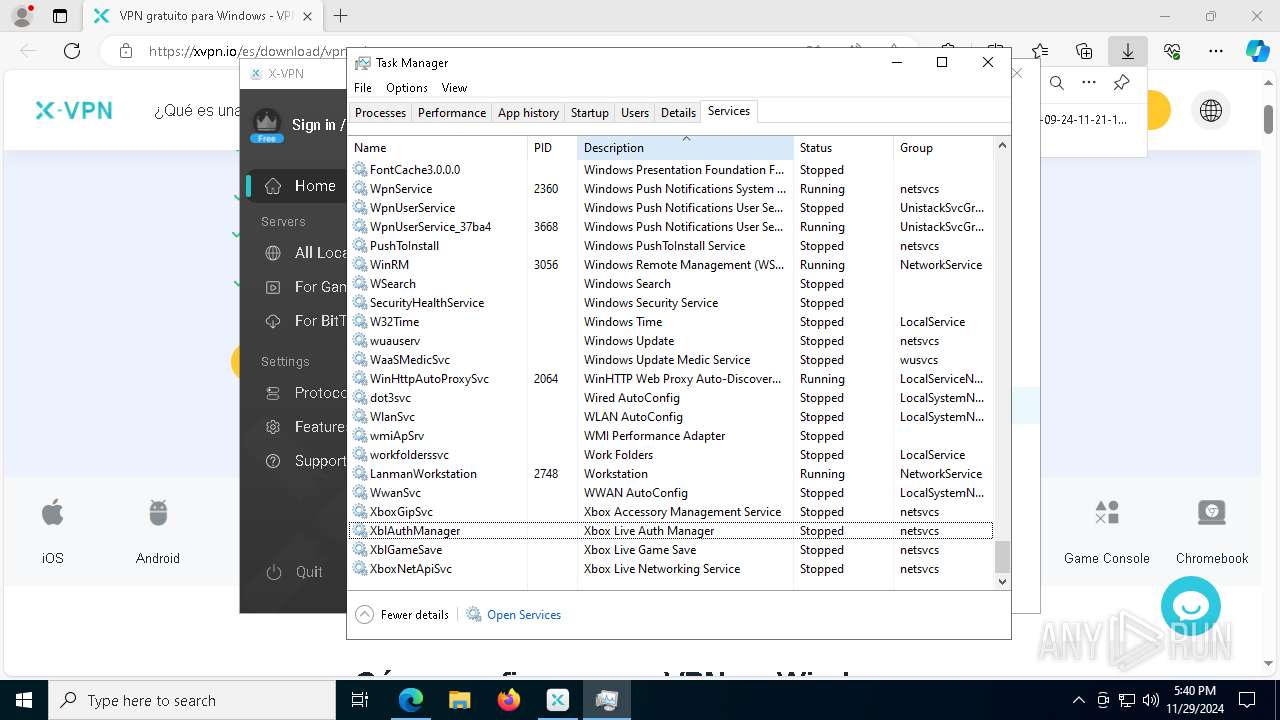Select the WpnUserService gear icon

tap(360, 208)
